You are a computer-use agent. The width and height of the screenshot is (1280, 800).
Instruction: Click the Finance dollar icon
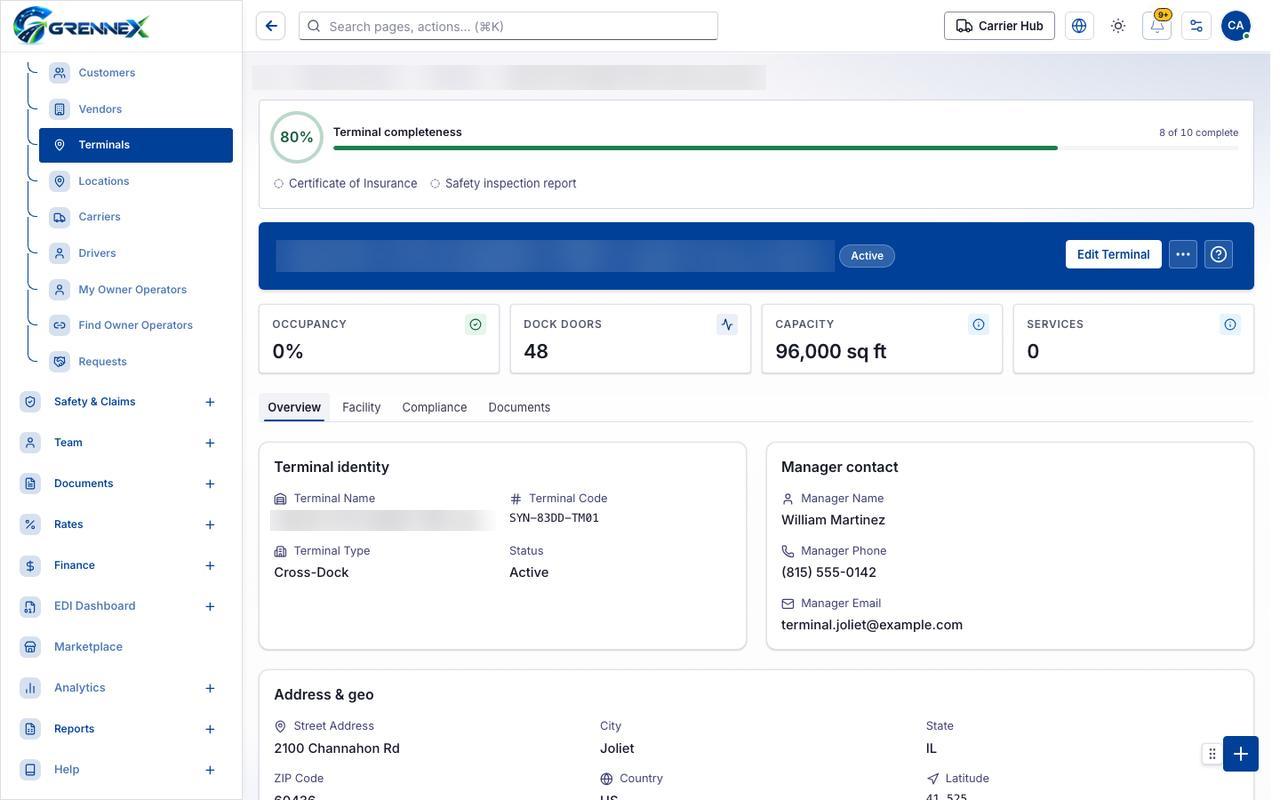[x=30, y=566]
